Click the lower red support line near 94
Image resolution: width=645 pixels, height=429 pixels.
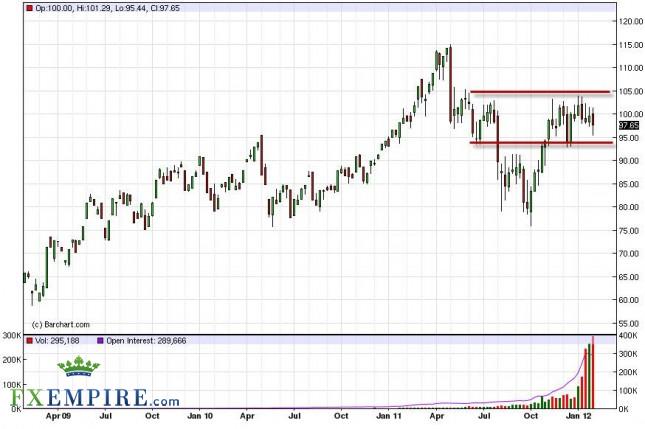(541, 143)
